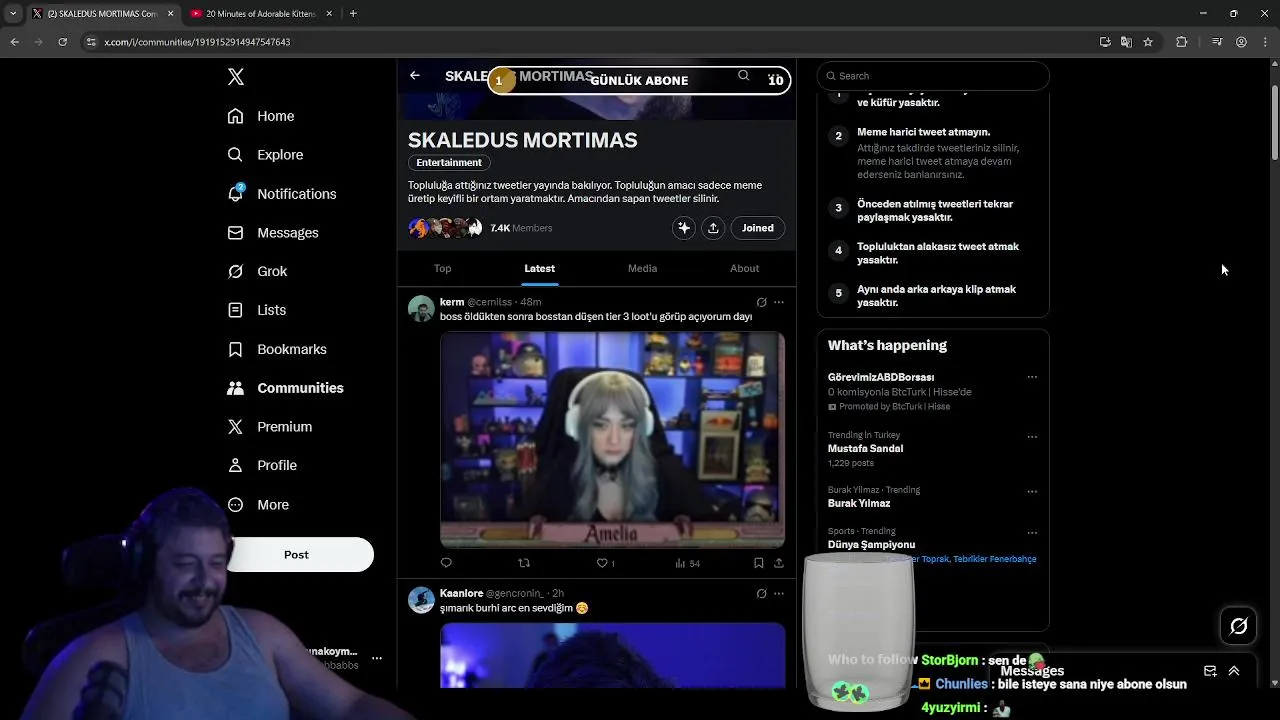Open a new browser tab
Screen dimensions: 1280x720
[353, 14]
